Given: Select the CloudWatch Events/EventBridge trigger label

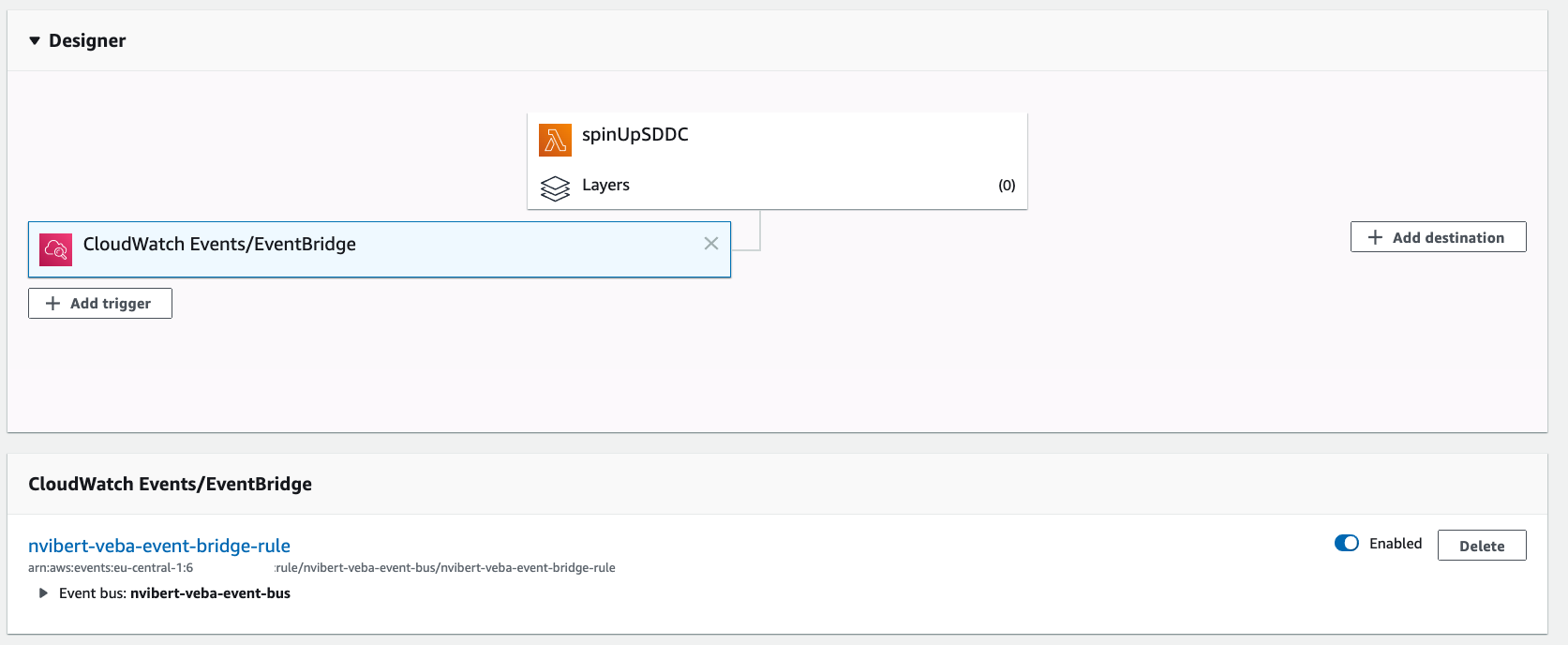Looking at the screenshot, I should [x=219, y=245].
